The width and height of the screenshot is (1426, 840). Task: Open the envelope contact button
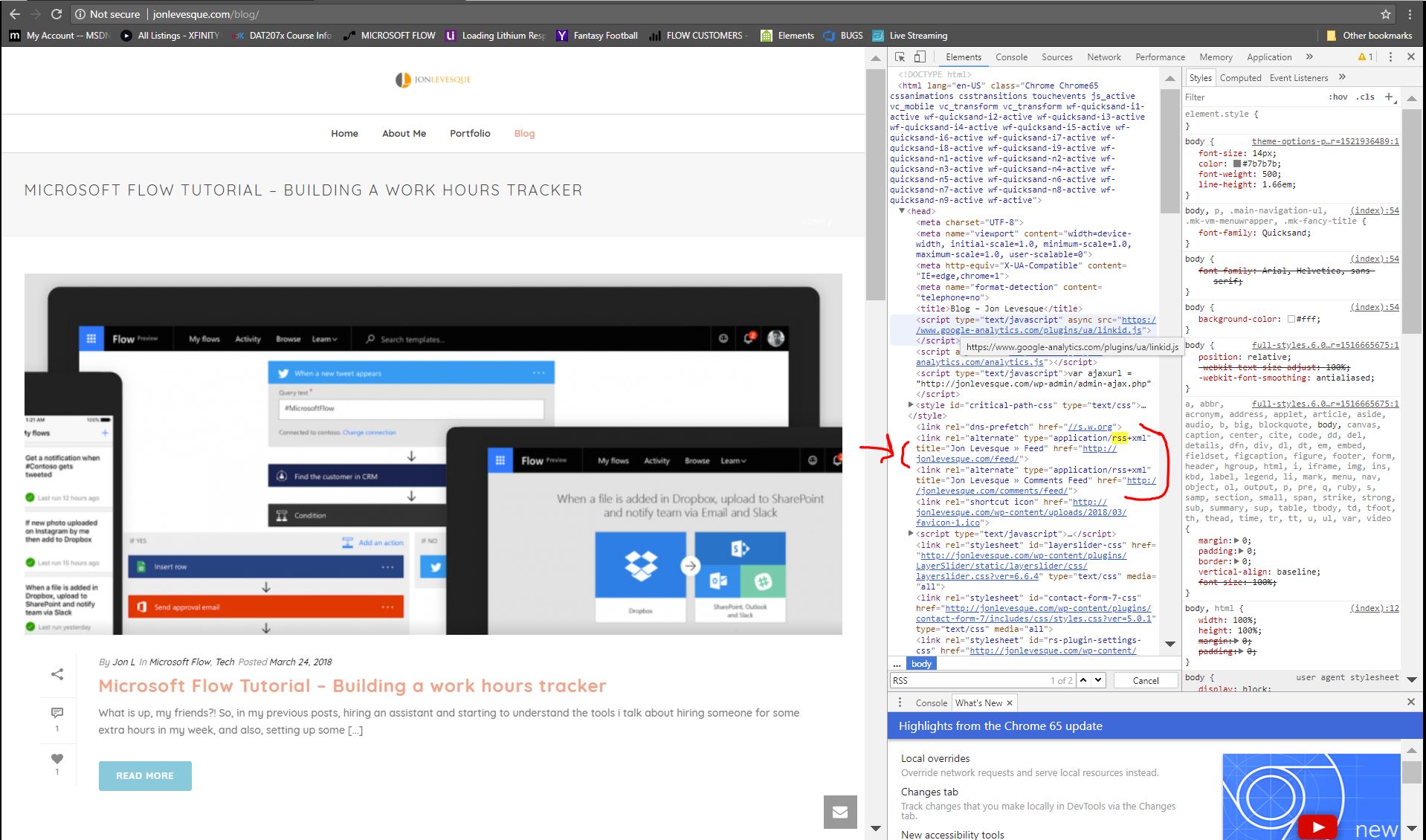840,812
